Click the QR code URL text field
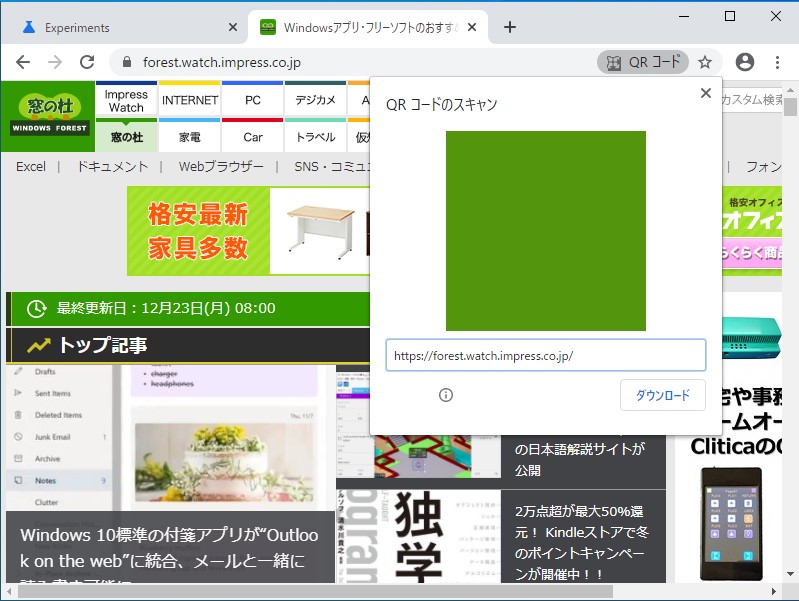799x601 pixels. coord(546,355)
